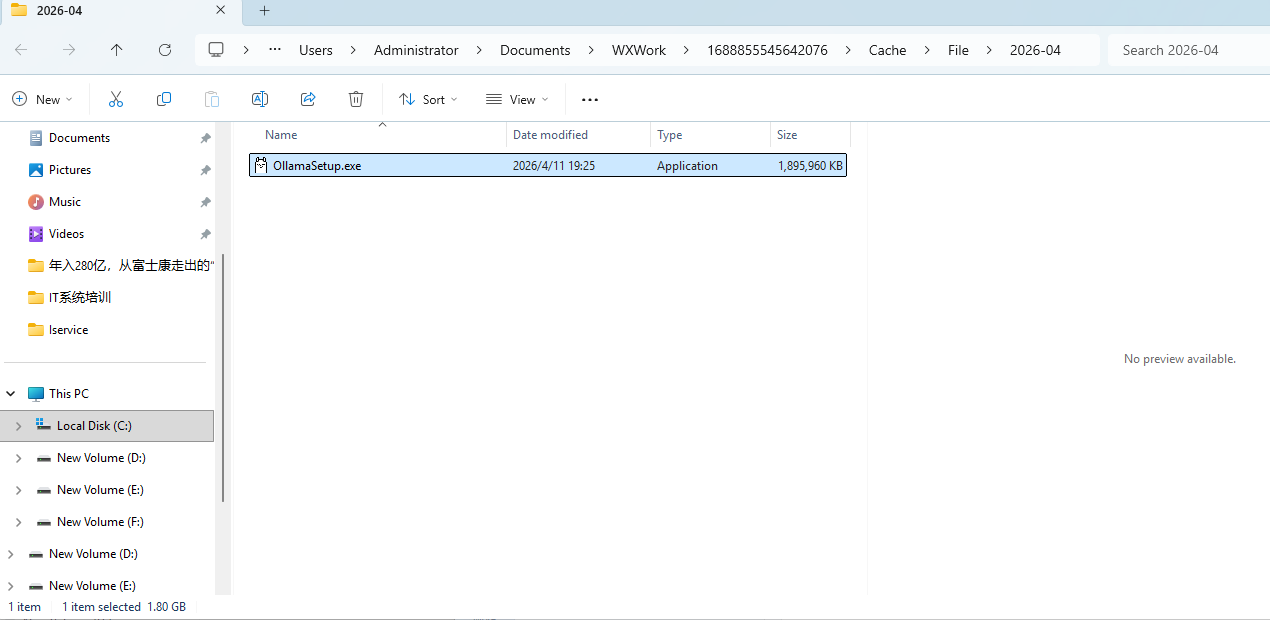Open a new tab with plus button
The height and width of the screenshot is (620, 1270).
click(264, 10)
